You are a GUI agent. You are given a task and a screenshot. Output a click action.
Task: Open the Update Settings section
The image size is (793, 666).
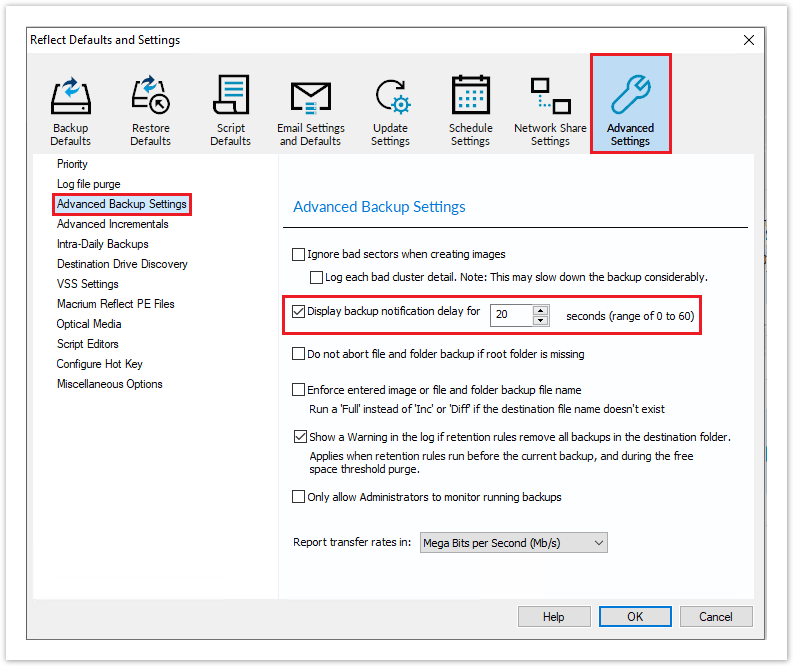390,112
